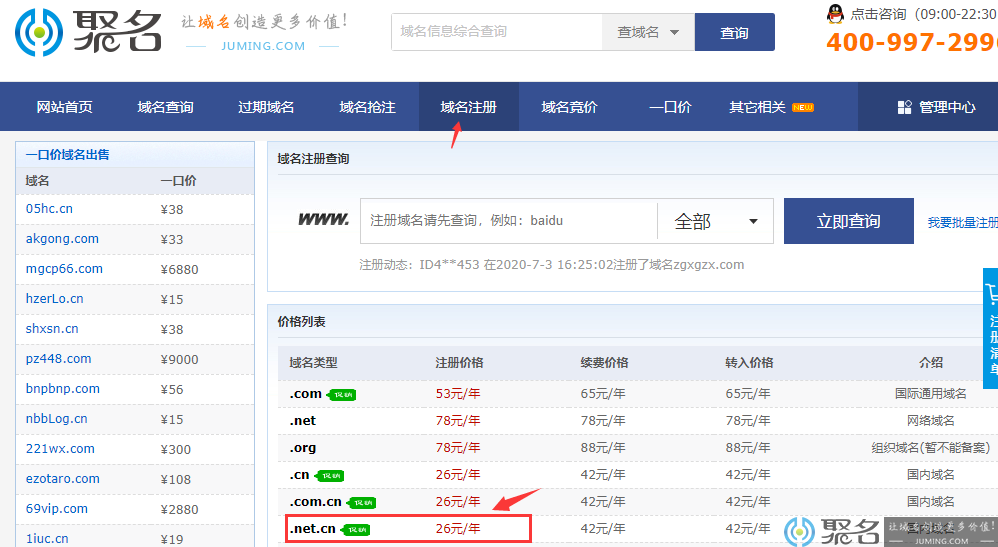Click the green promo tag beside .com
The width and height of the screenshot is (998, 547).
tap(342, 395)
